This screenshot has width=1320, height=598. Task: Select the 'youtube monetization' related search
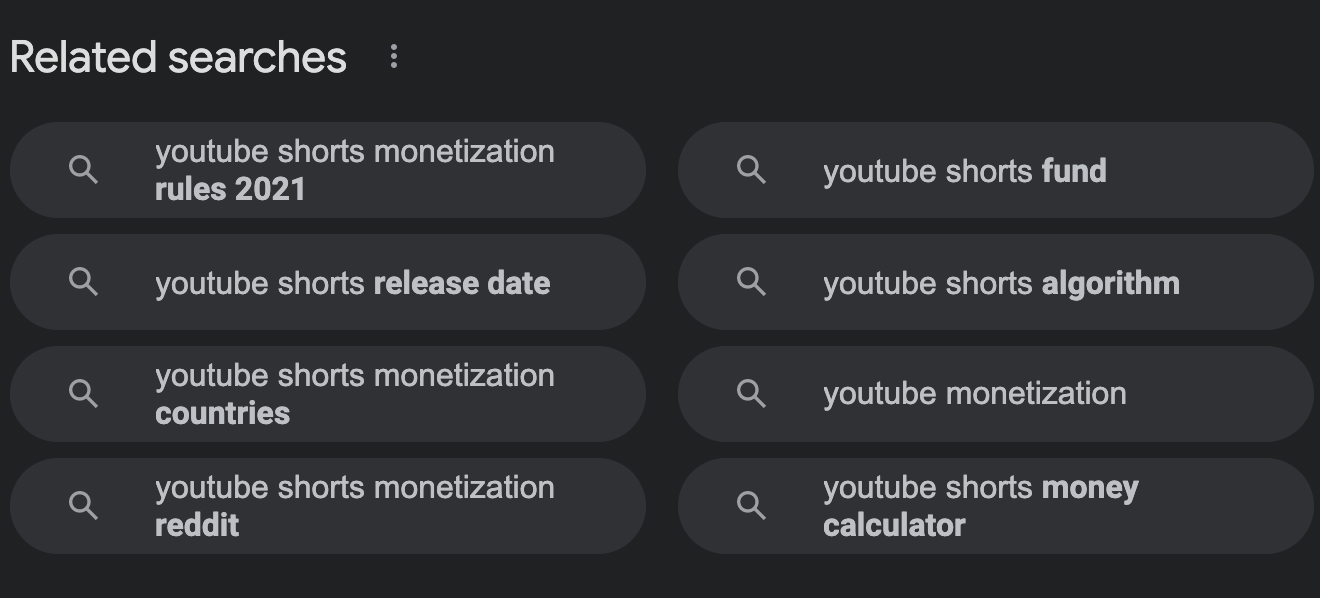click(996, 394)
